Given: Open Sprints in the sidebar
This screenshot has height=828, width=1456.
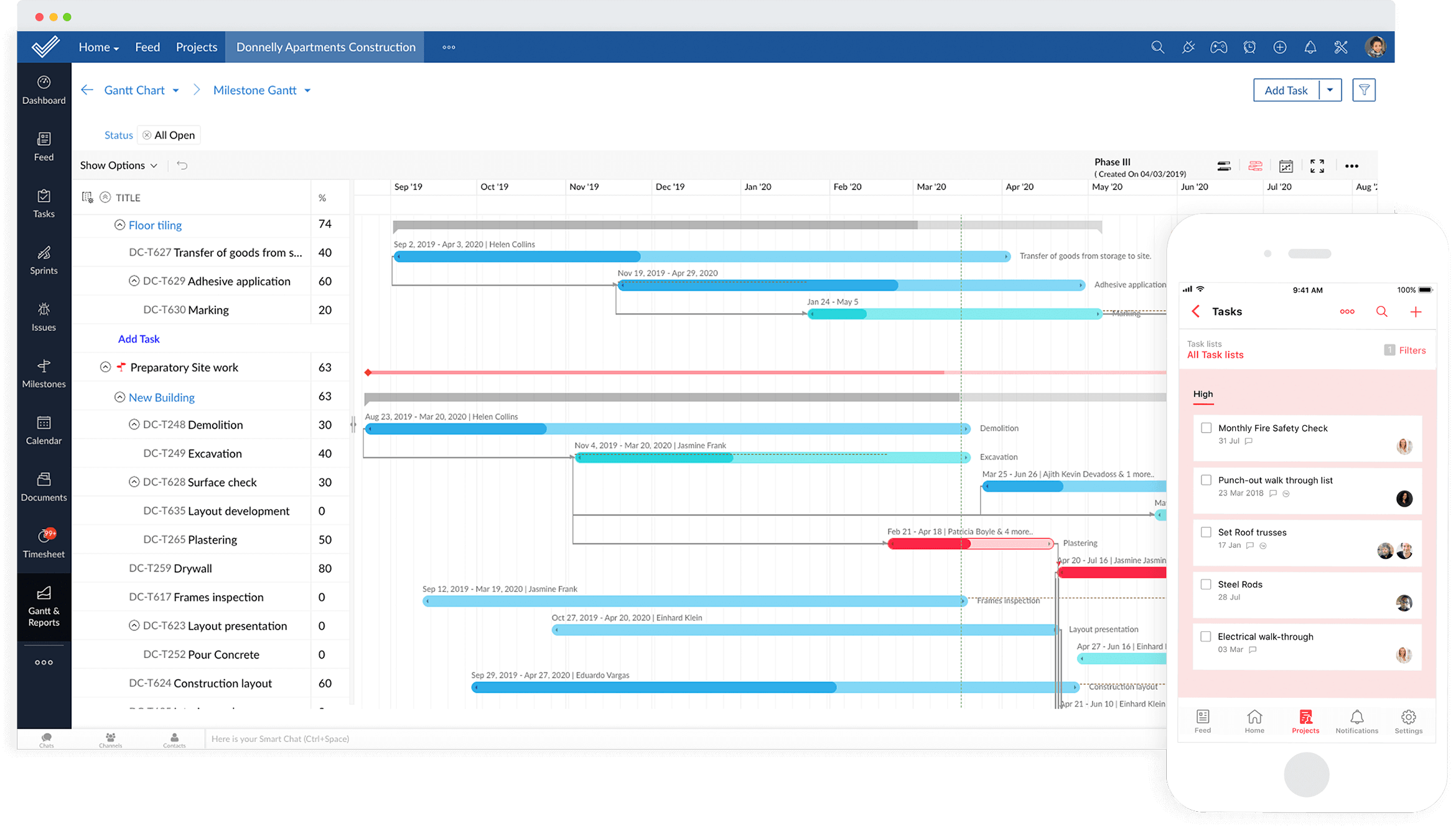Looking at the screenshot, I should 44,261.
